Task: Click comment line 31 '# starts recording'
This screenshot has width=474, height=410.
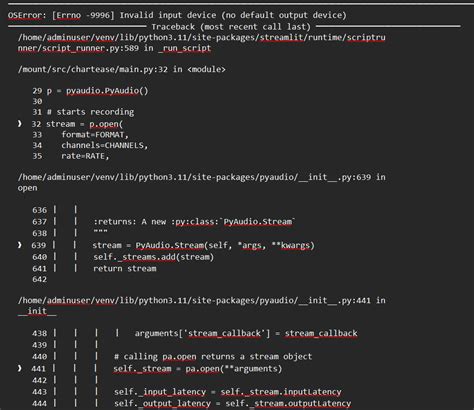Action: 83,112
